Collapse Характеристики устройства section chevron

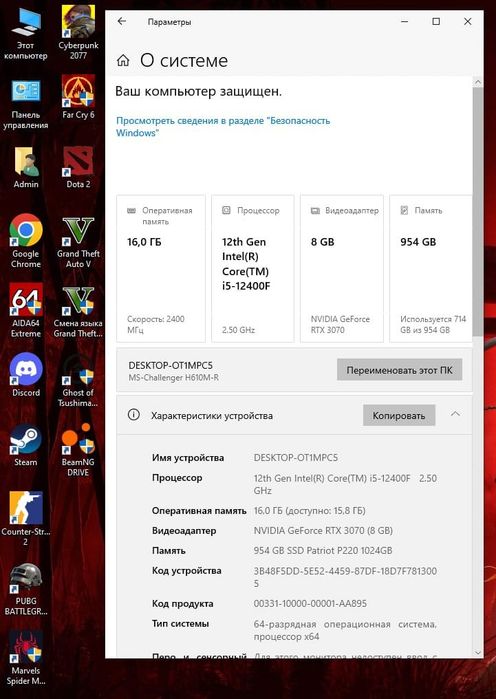click(x=455, y=414)
